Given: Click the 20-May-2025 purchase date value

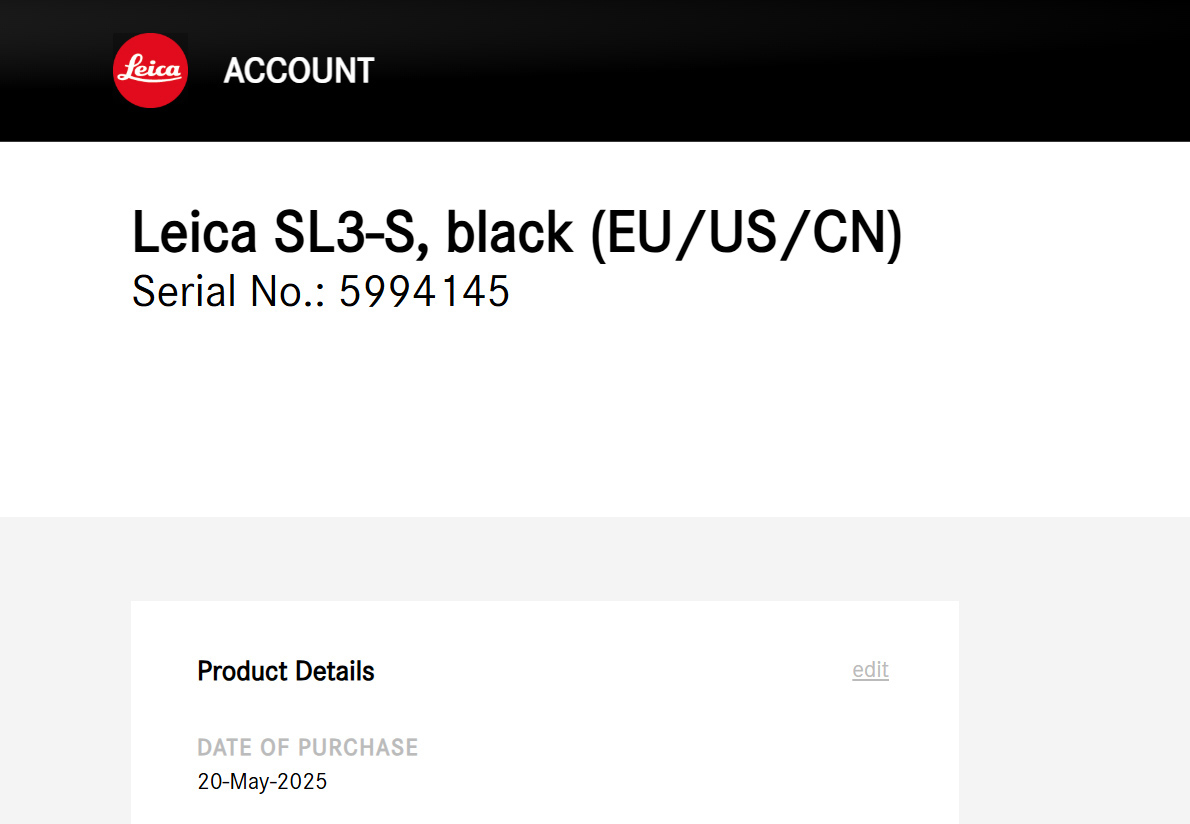Looking at the screenshot, I should pos(262,781).
